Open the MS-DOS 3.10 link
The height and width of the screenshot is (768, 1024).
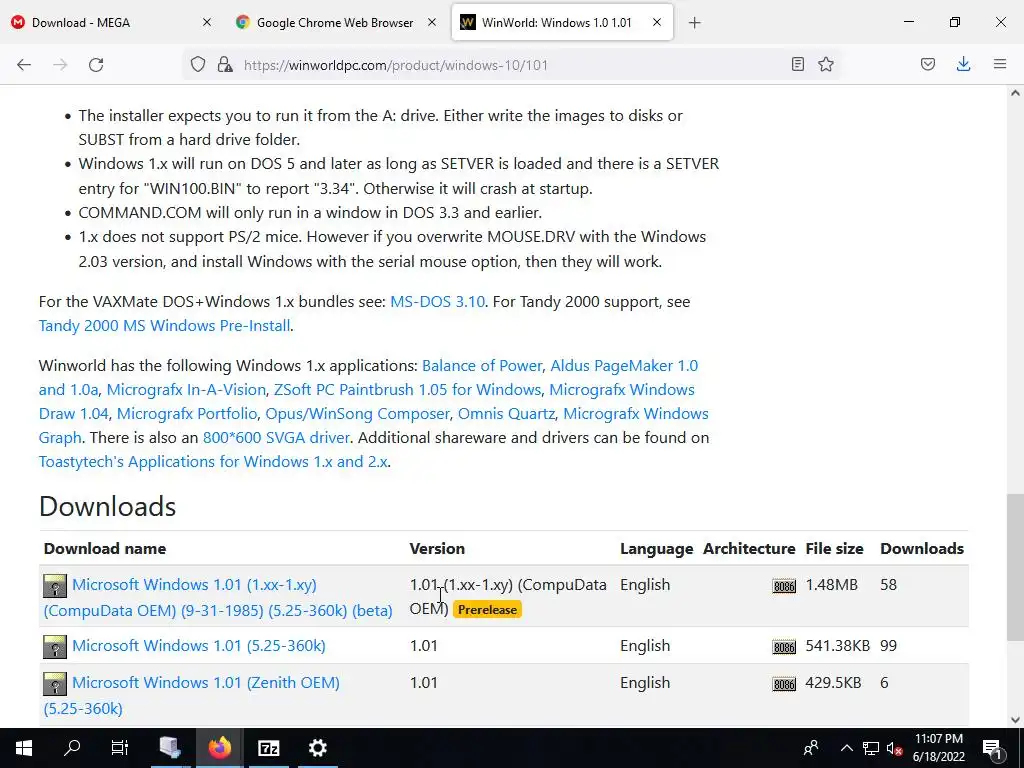pyautogui.click(x=437, y=302)
